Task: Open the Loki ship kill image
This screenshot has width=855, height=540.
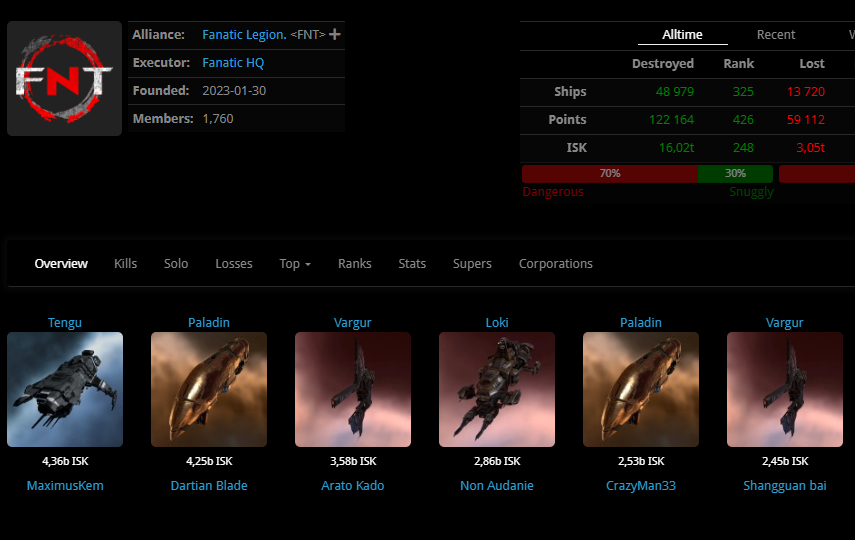Action: point(497,389)
